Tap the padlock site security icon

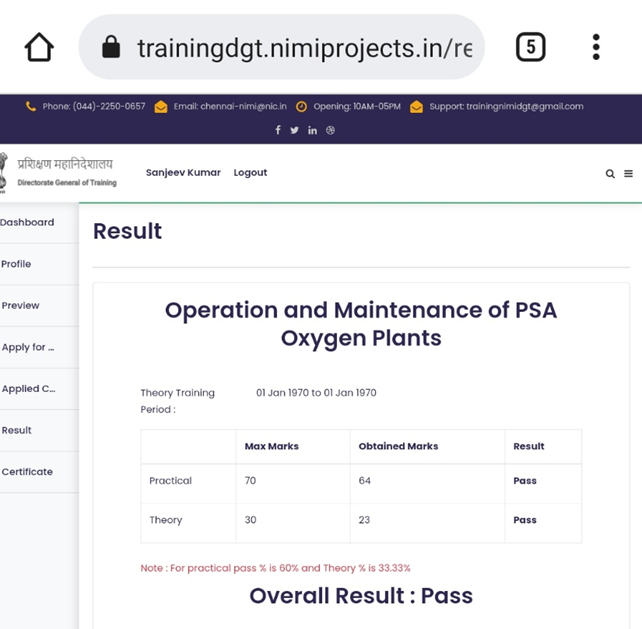pyautogui.click(x=111, y=47)
